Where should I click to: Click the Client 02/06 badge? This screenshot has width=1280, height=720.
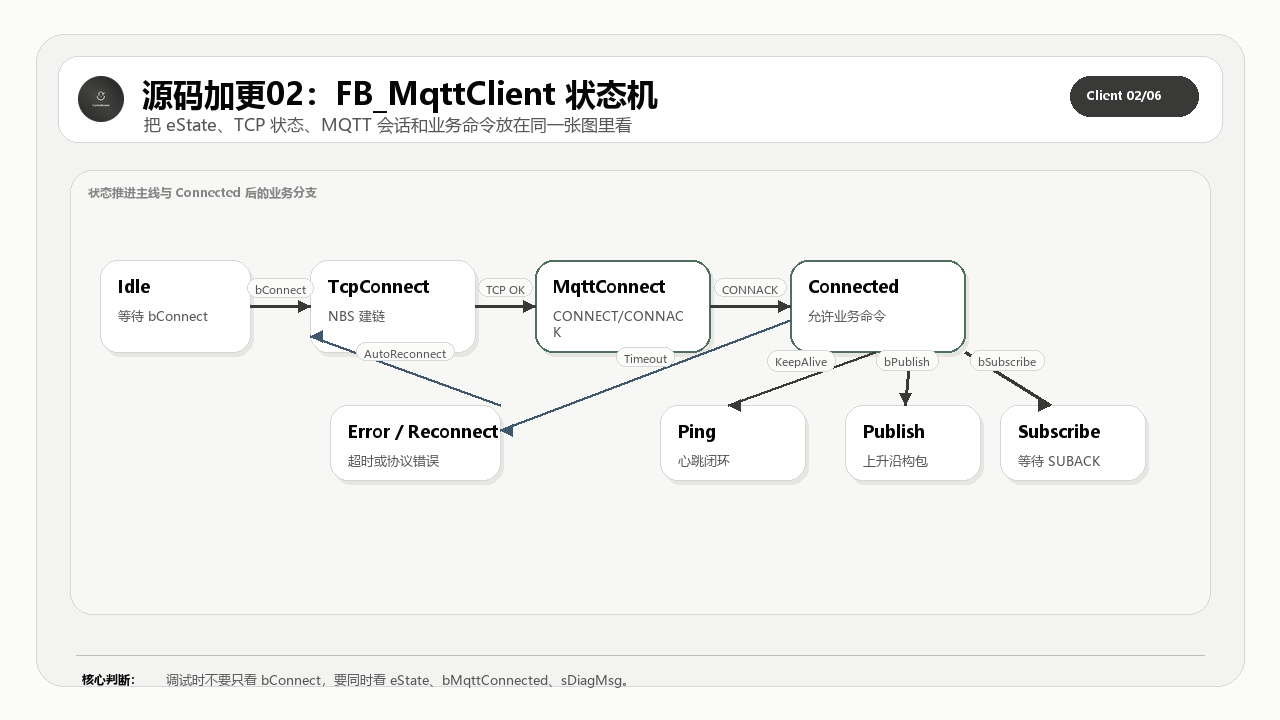tap(1134, 96)
